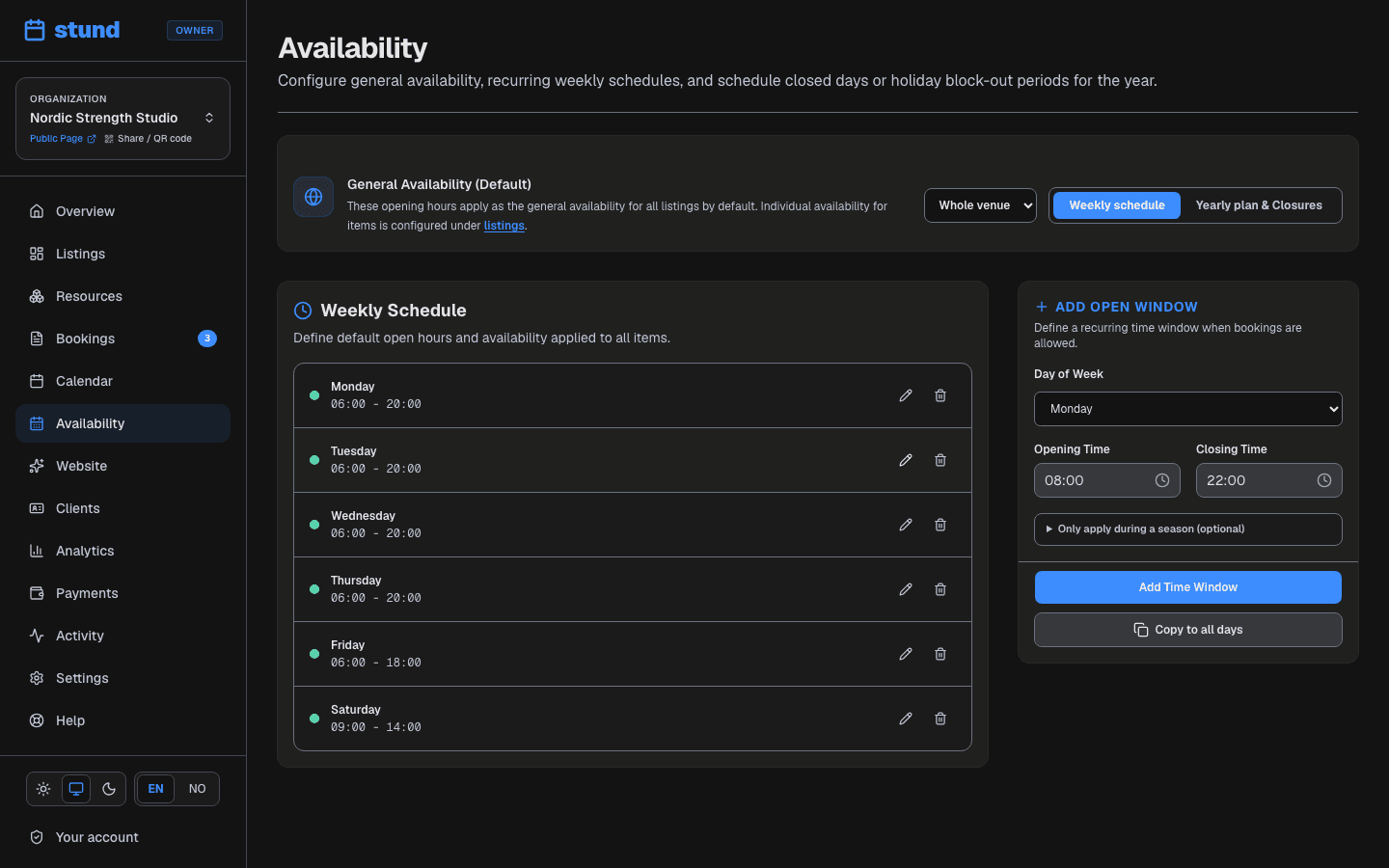Open Settings in sidebar
The height and width of the screenshot is (868, 1389).
click(x=123, y=678)
